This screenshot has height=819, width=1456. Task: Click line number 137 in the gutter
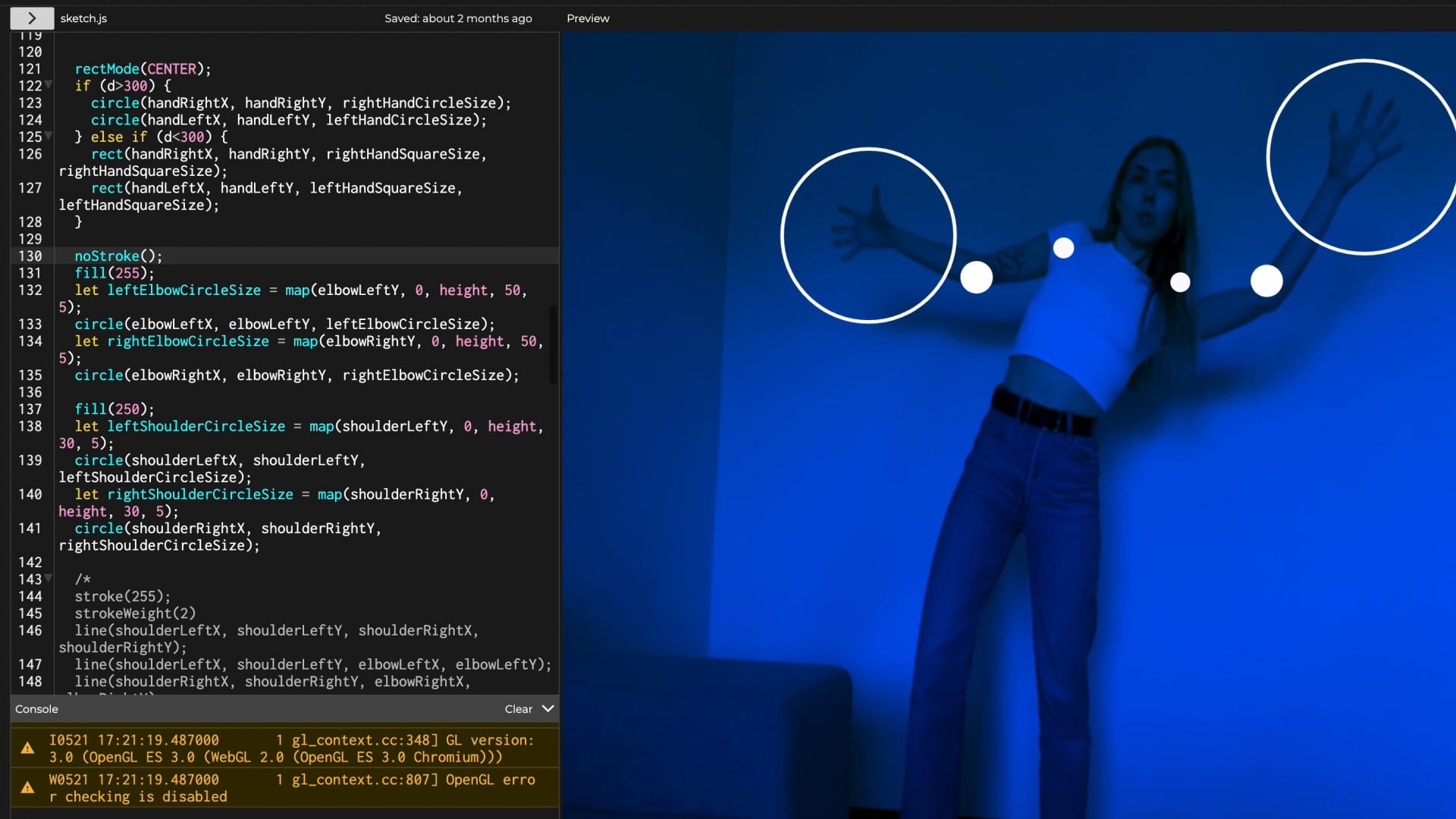(30, 409)
